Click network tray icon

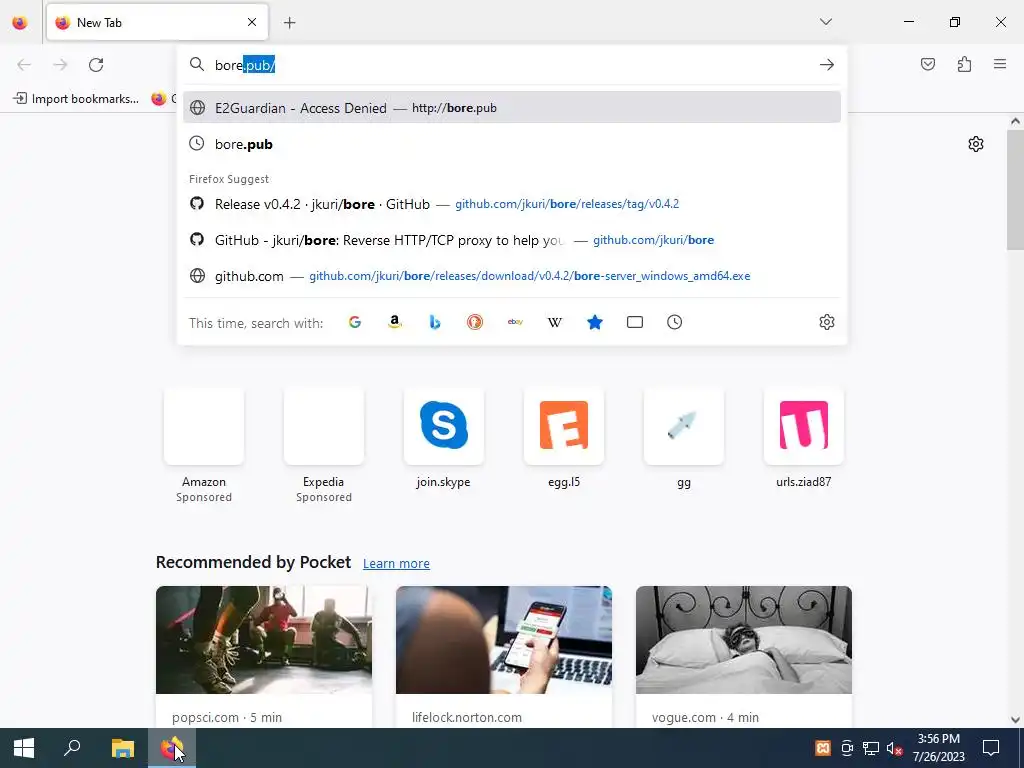tap(871, 748)
